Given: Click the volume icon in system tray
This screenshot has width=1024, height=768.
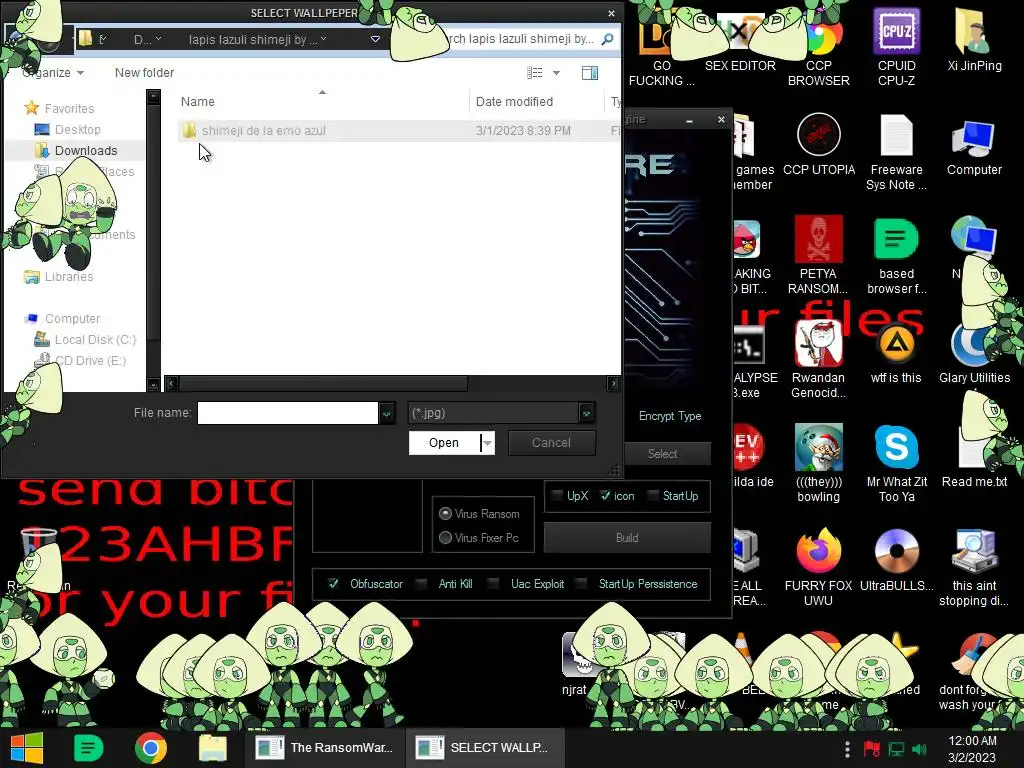Looking at the screenshot, I should [x=920, y=749].
